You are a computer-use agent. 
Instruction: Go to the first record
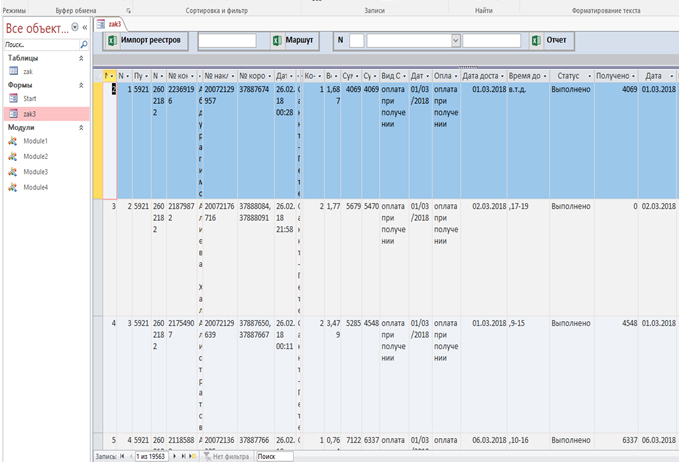pyautogui.click(x=122, y=456)
